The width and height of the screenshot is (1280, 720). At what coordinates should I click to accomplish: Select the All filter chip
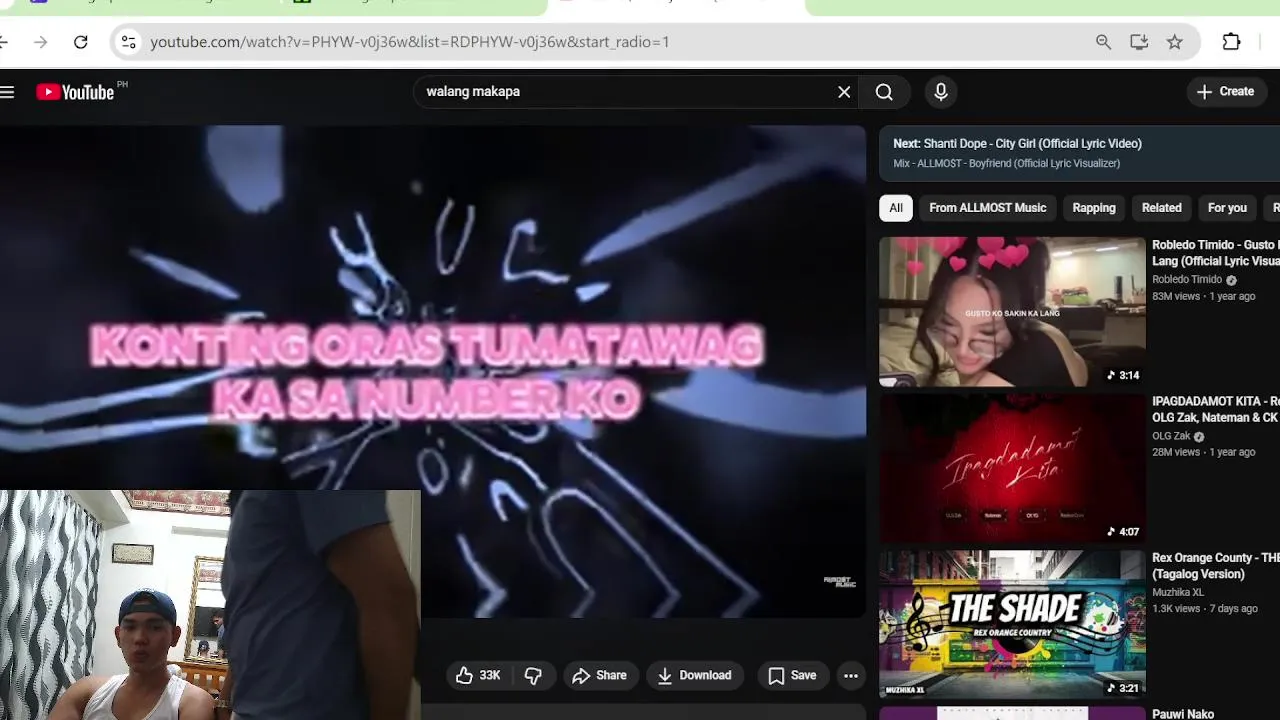click(x=896, y=208)
